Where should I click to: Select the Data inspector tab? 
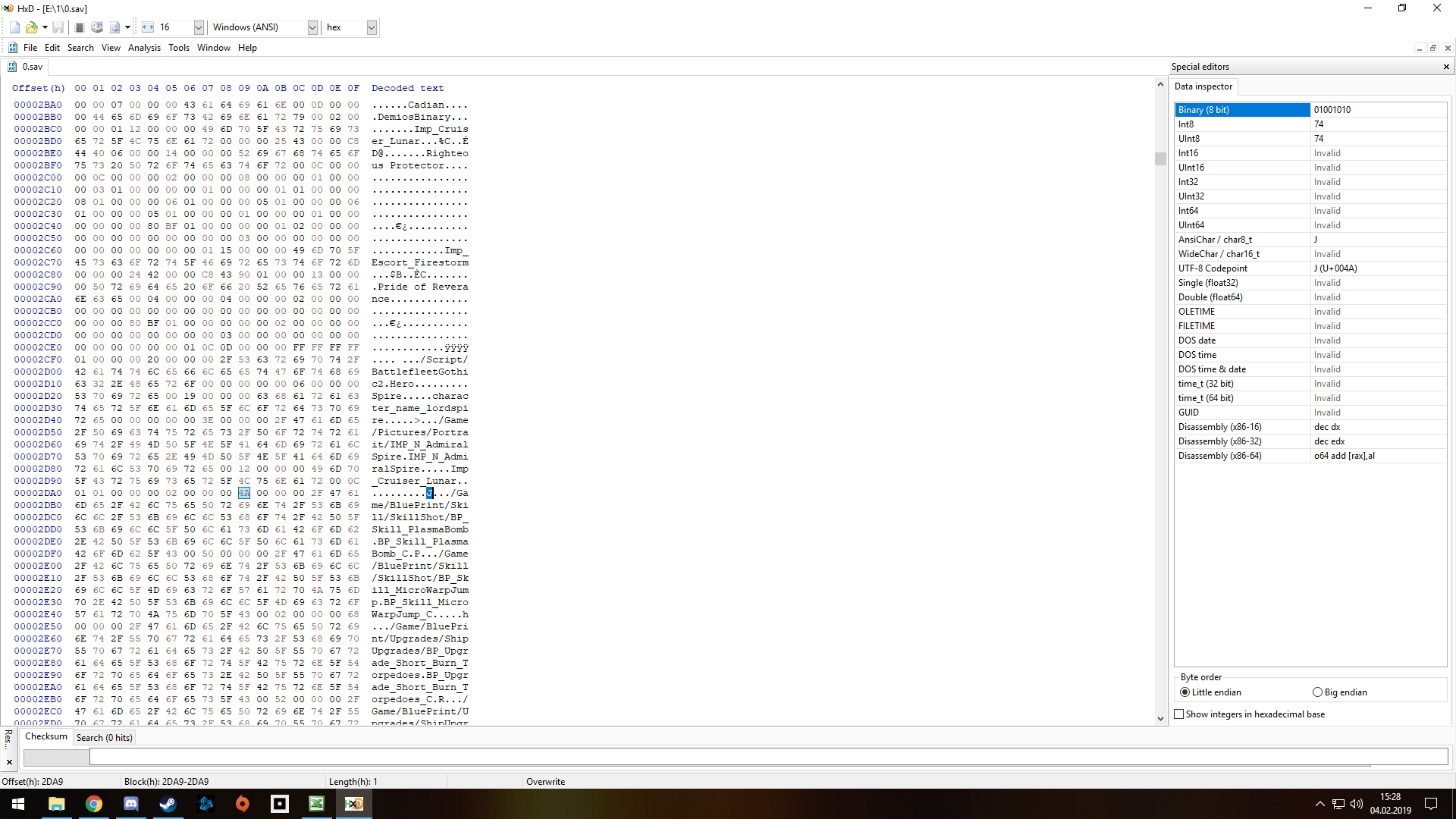1203,86
